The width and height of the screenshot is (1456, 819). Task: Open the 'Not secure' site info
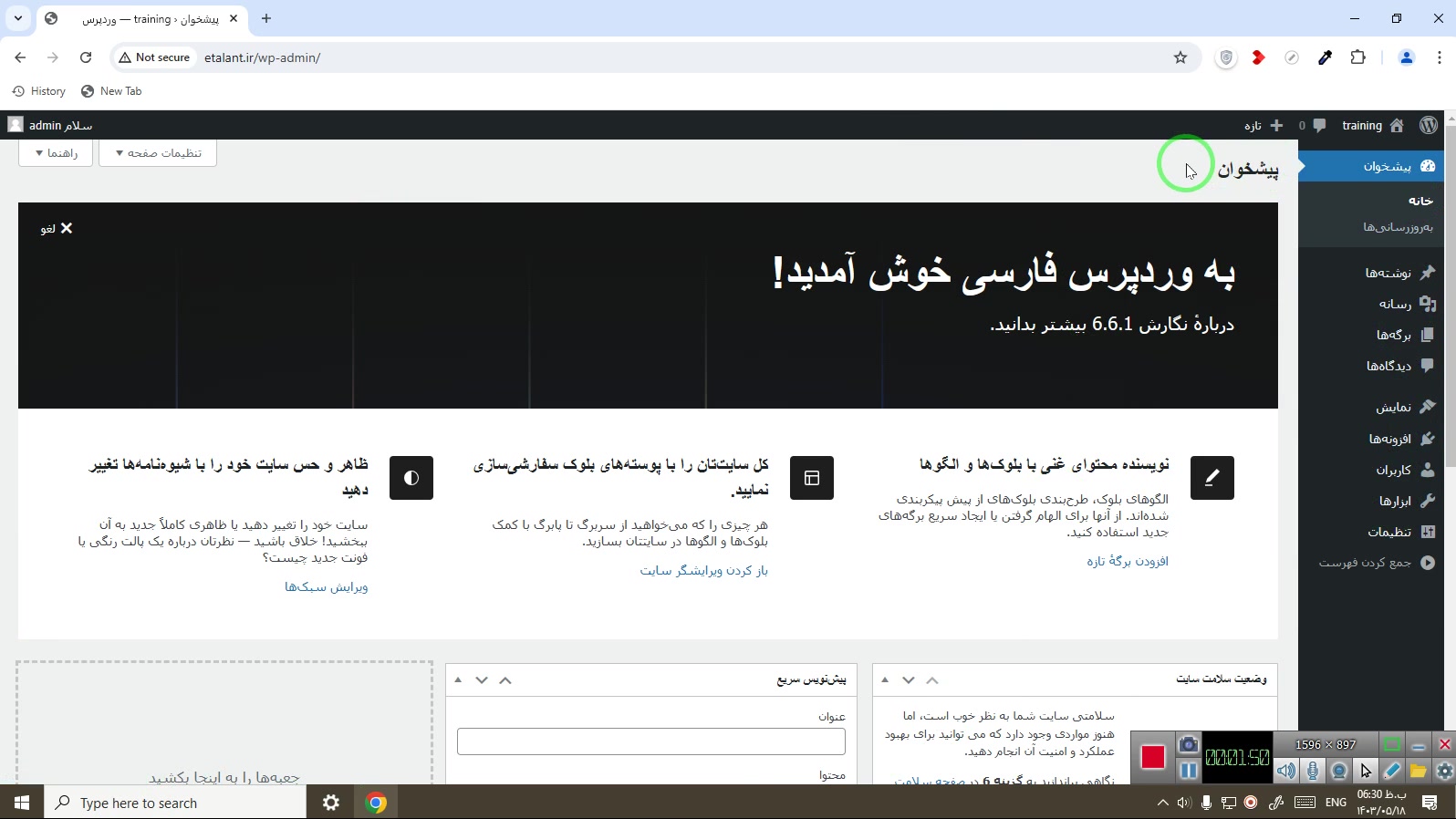[x=155, y=57]
